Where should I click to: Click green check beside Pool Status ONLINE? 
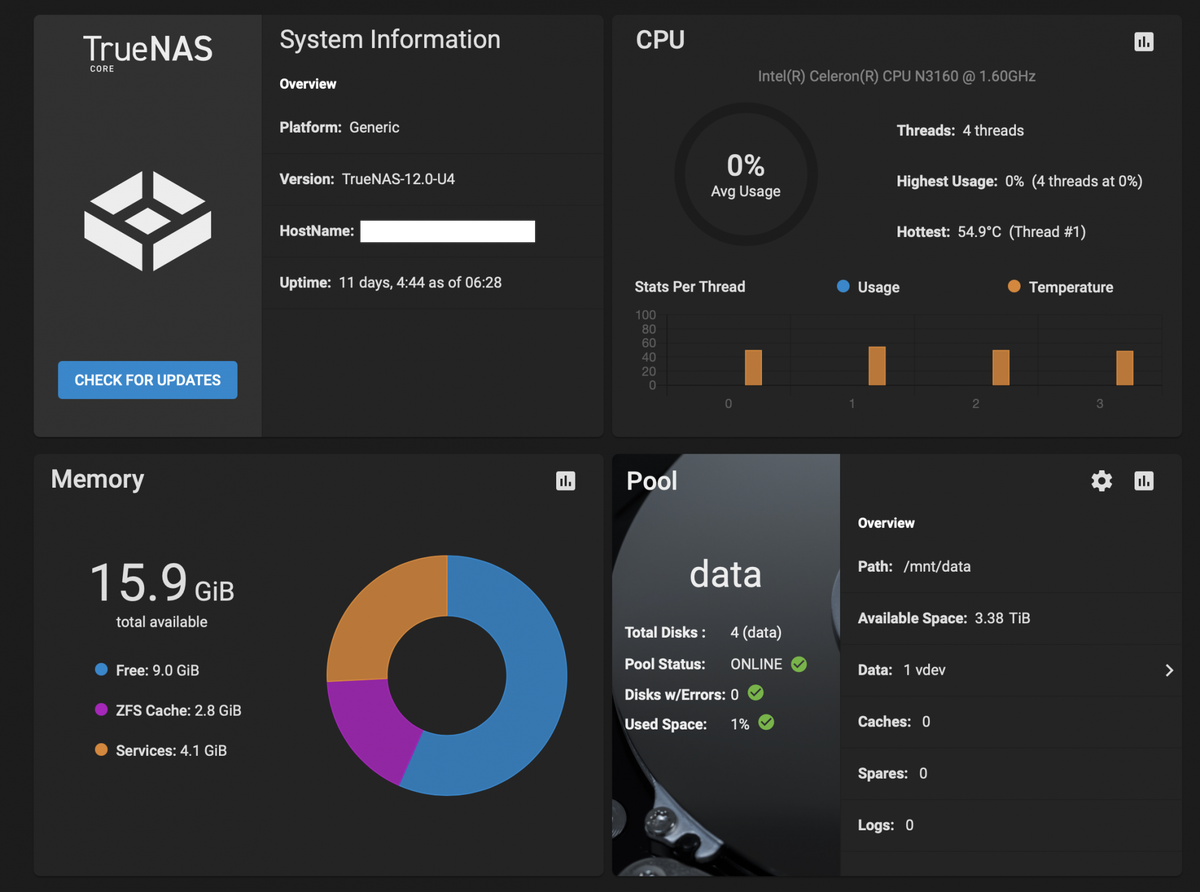point(798,664)
